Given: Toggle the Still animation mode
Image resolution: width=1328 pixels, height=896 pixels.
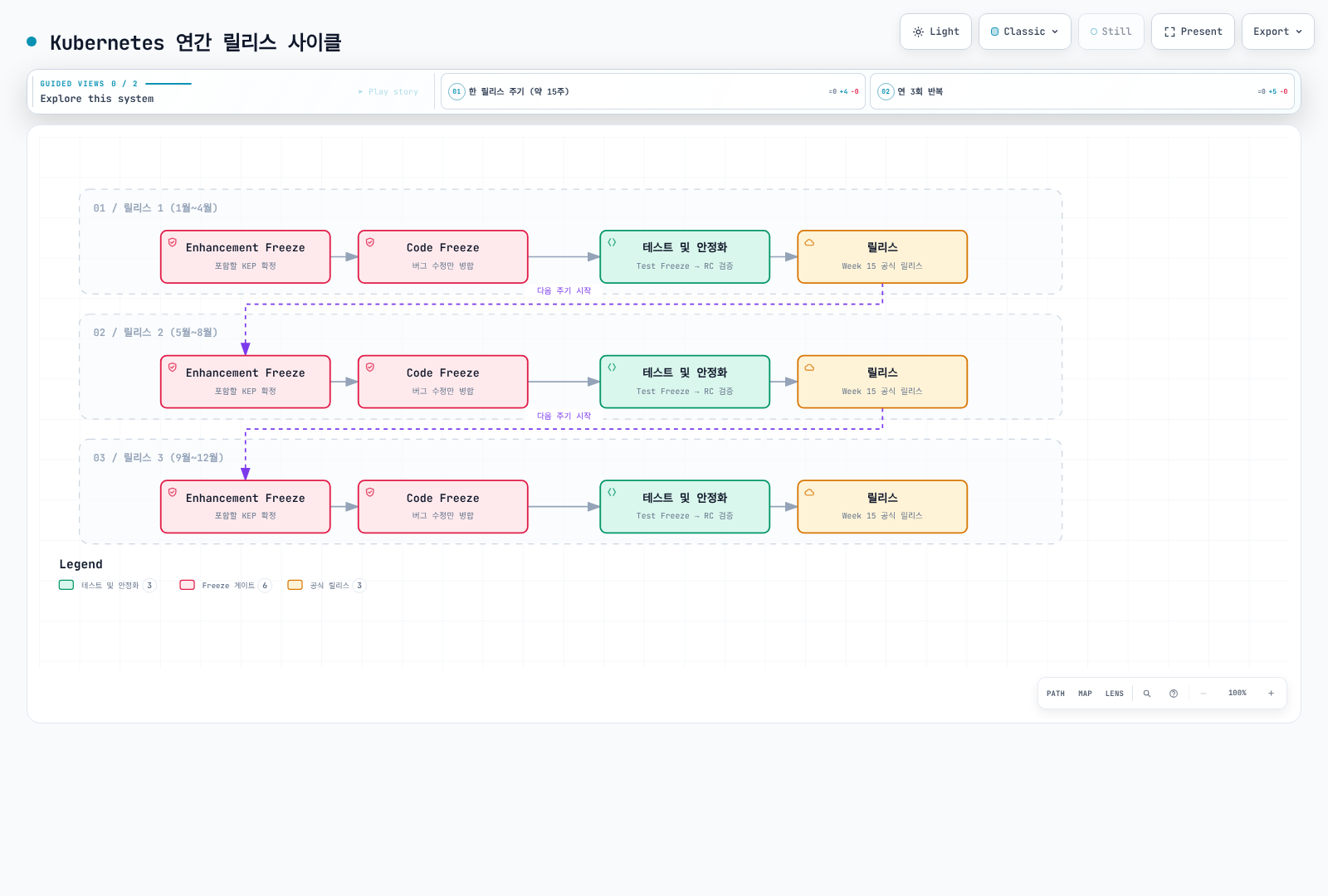Looking at the screenshot, I should (x=1111, y=32).
